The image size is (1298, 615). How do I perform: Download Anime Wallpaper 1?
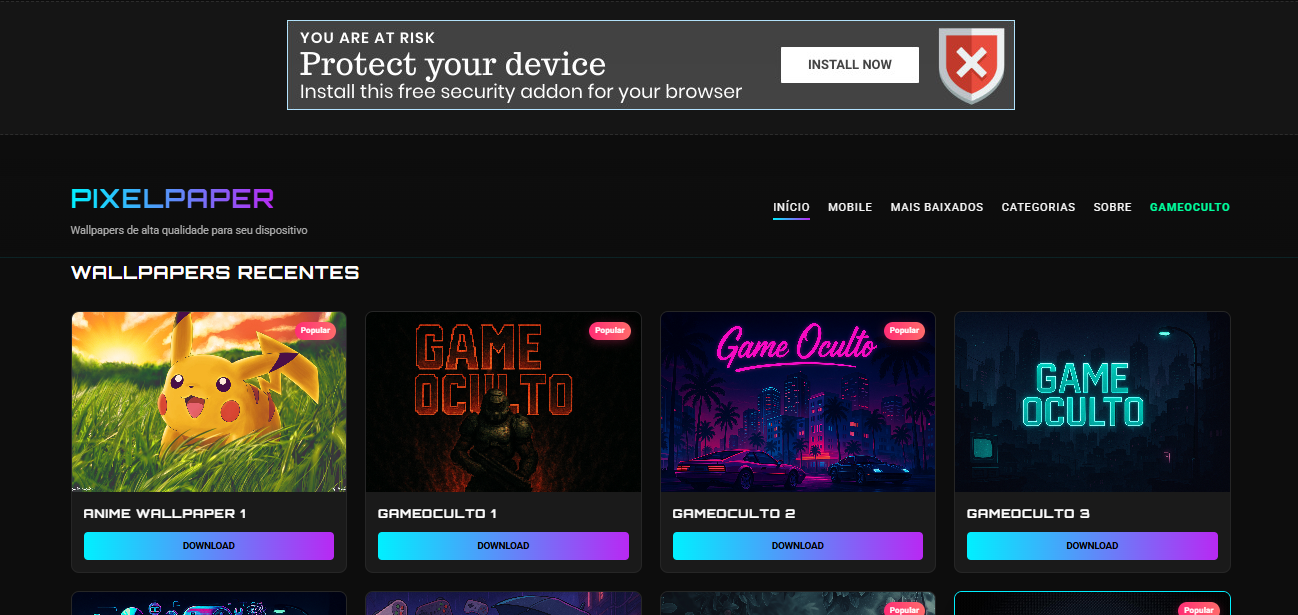pyautogui.click(x=209, y=546)
